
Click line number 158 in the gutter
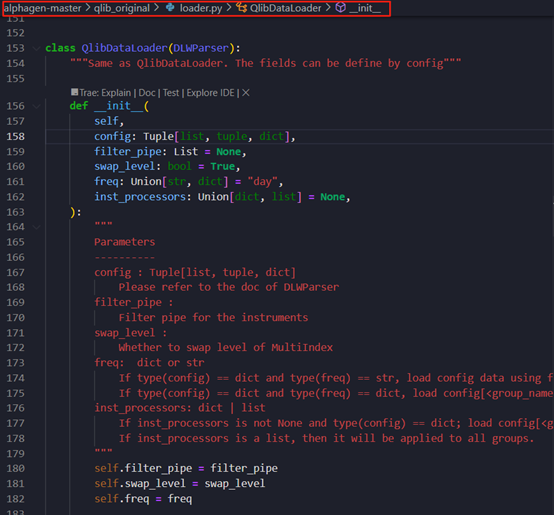16,136
